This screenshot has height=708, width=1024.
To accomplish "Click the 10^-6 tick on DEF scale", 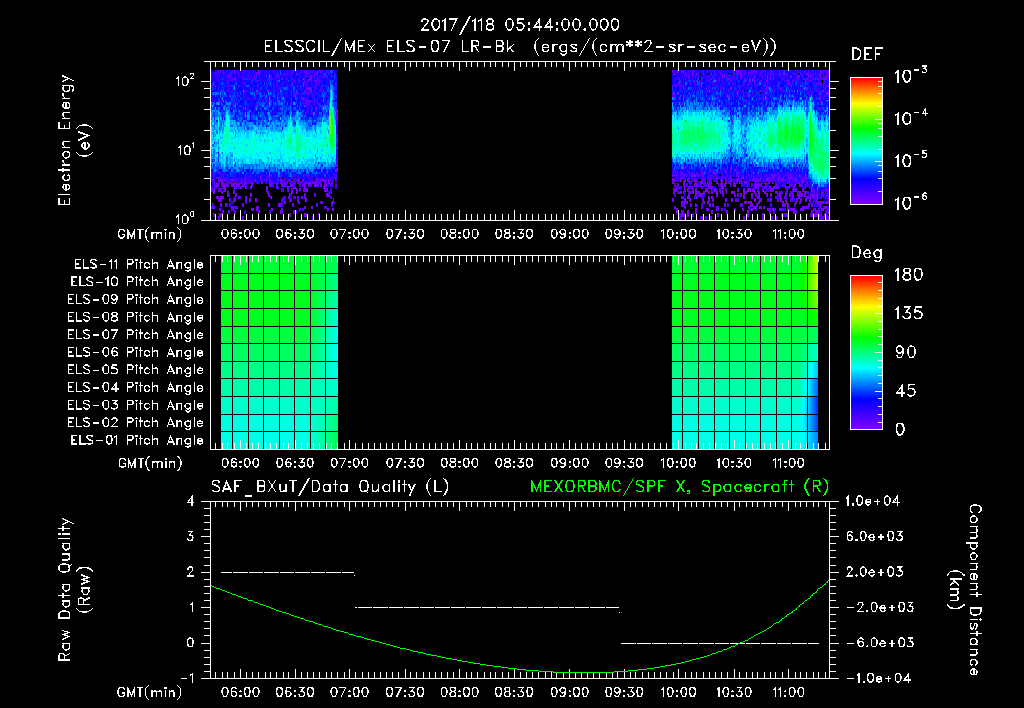I will 911,201.
